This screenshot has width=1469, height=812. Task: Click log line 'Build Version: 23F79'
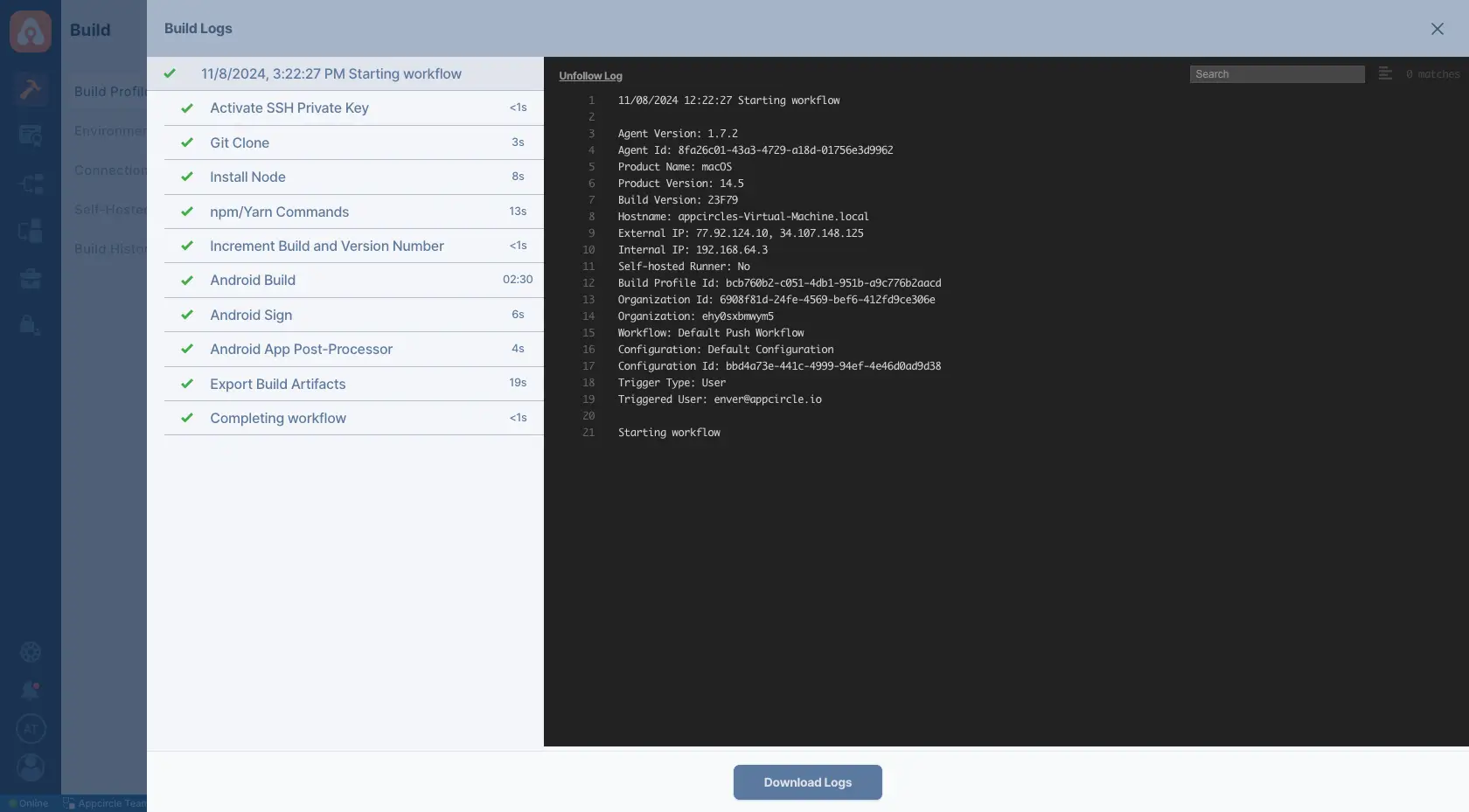tap(678, 200)
